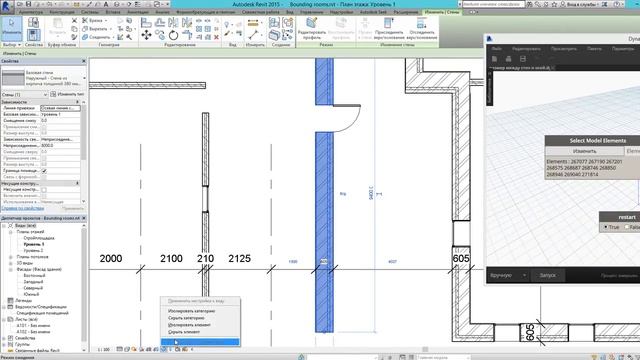The height and width of the screenshot is (360, 640).
Task: Select the True radio button in the restart node
Action: [606, 227]
